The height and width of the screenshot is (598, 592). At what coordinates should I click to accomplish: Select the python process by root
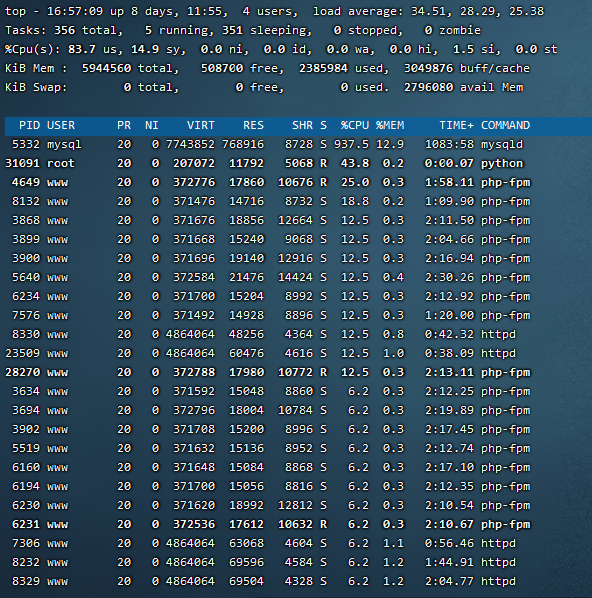click(264, 164)
